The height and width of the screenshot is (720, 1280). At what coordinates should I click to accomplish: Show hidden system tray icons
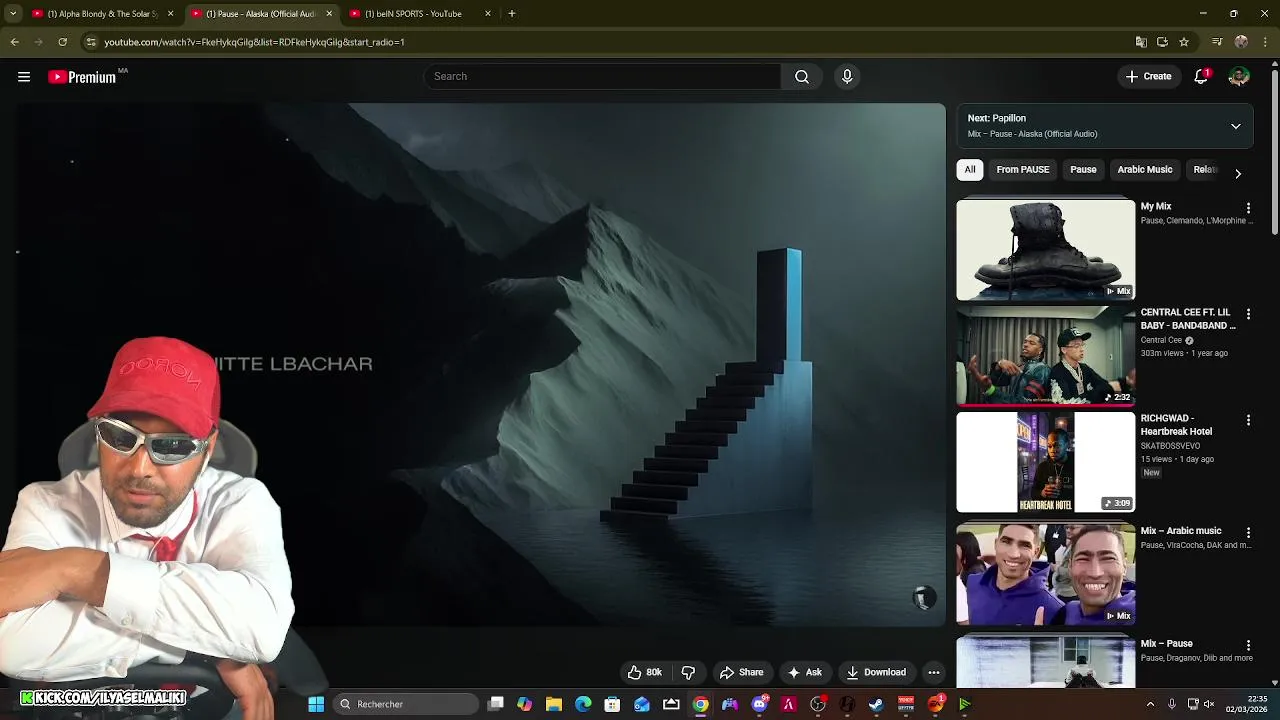(1150, 704)
